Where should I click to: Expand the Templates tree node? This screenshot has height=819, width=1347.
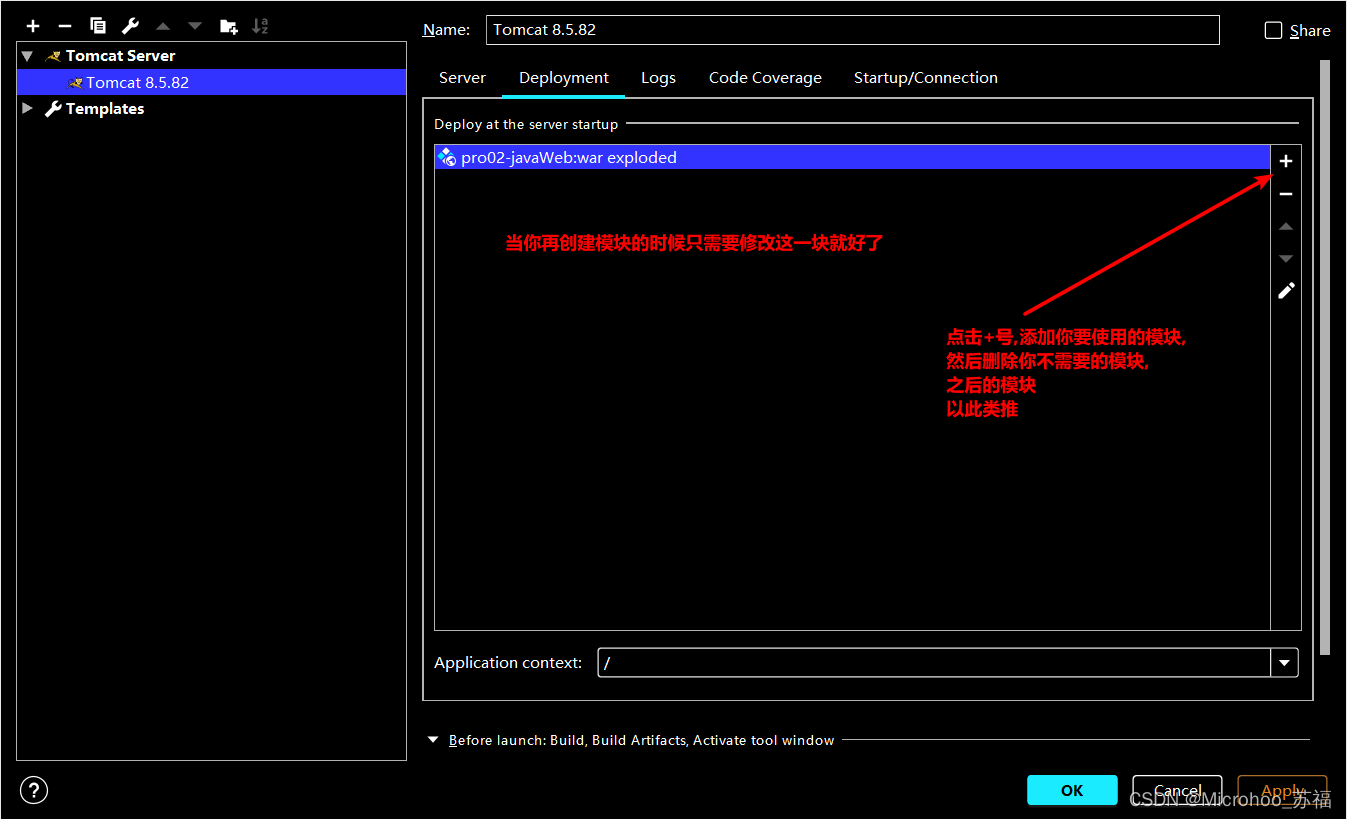tap(27, 108)
